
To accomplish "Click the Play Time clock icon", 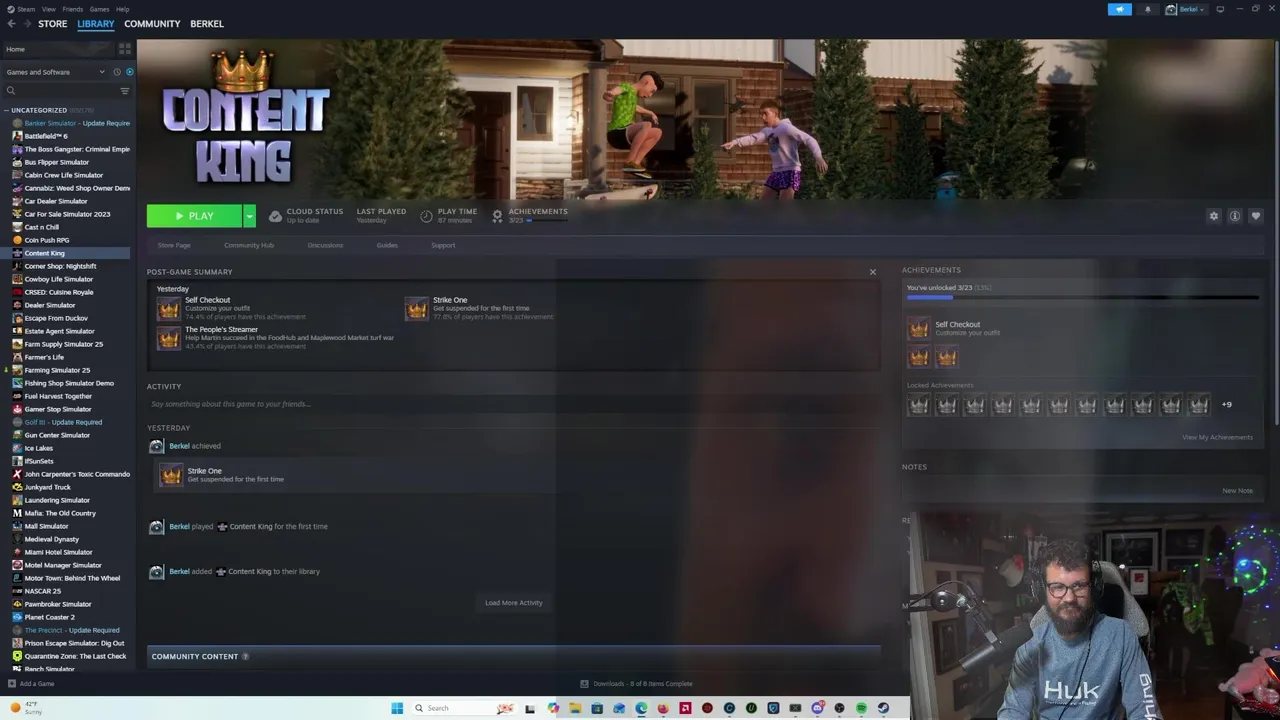I will (427, 216).
